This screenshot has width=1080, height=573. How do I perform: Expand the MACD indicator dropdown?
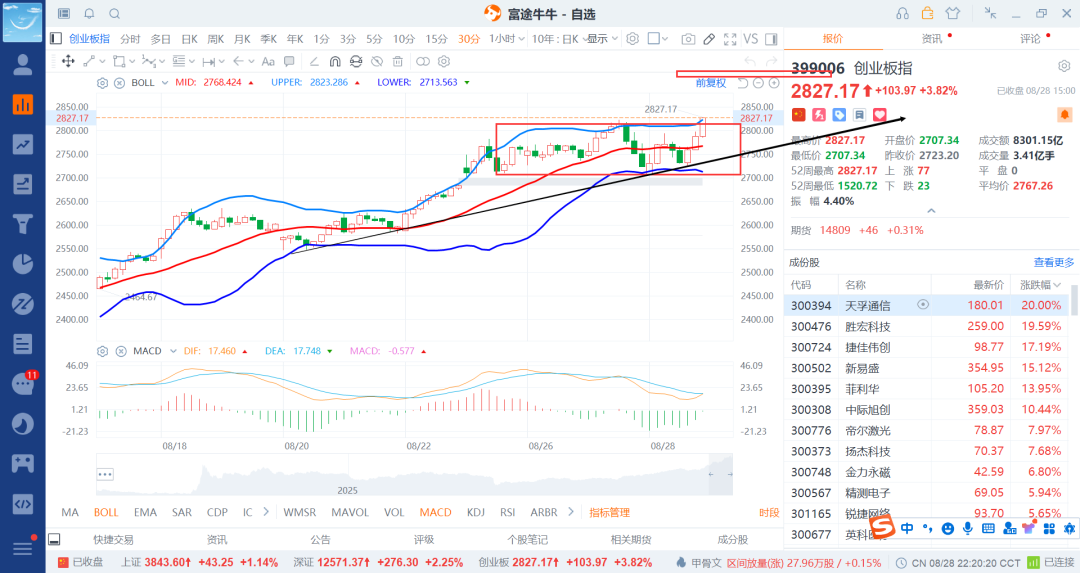point(173,351)
